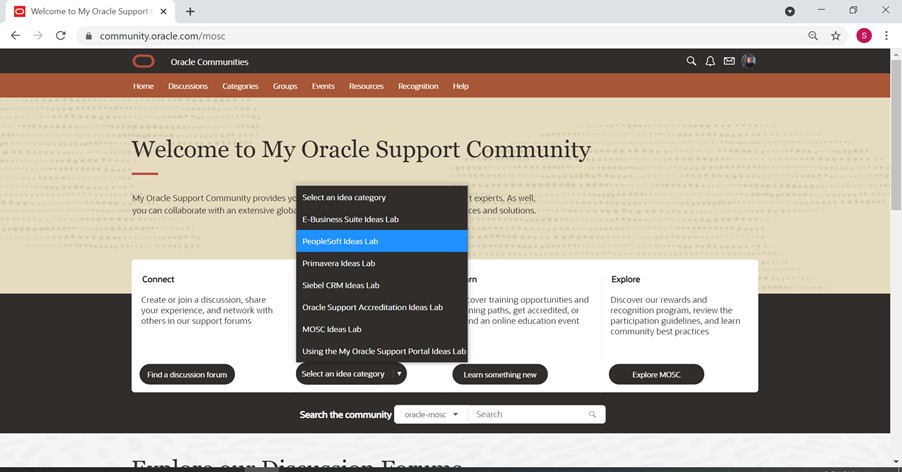Open the Groups nav item

[x=285, y=86]
